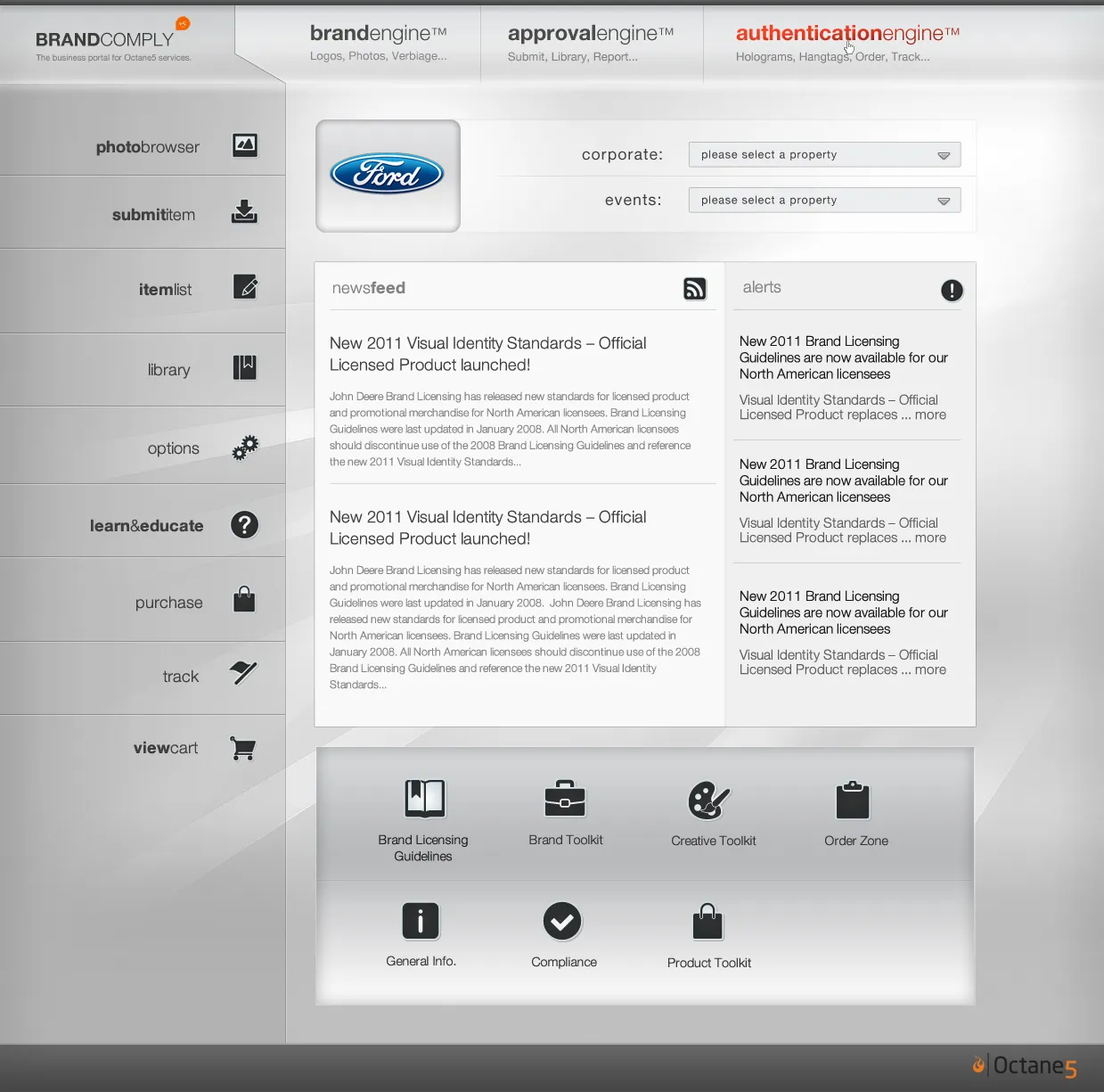The height and width of the screenshot is (1092, 1104).
Task: Click the Creative Toolkit label
Action: [x=714, y=841]
